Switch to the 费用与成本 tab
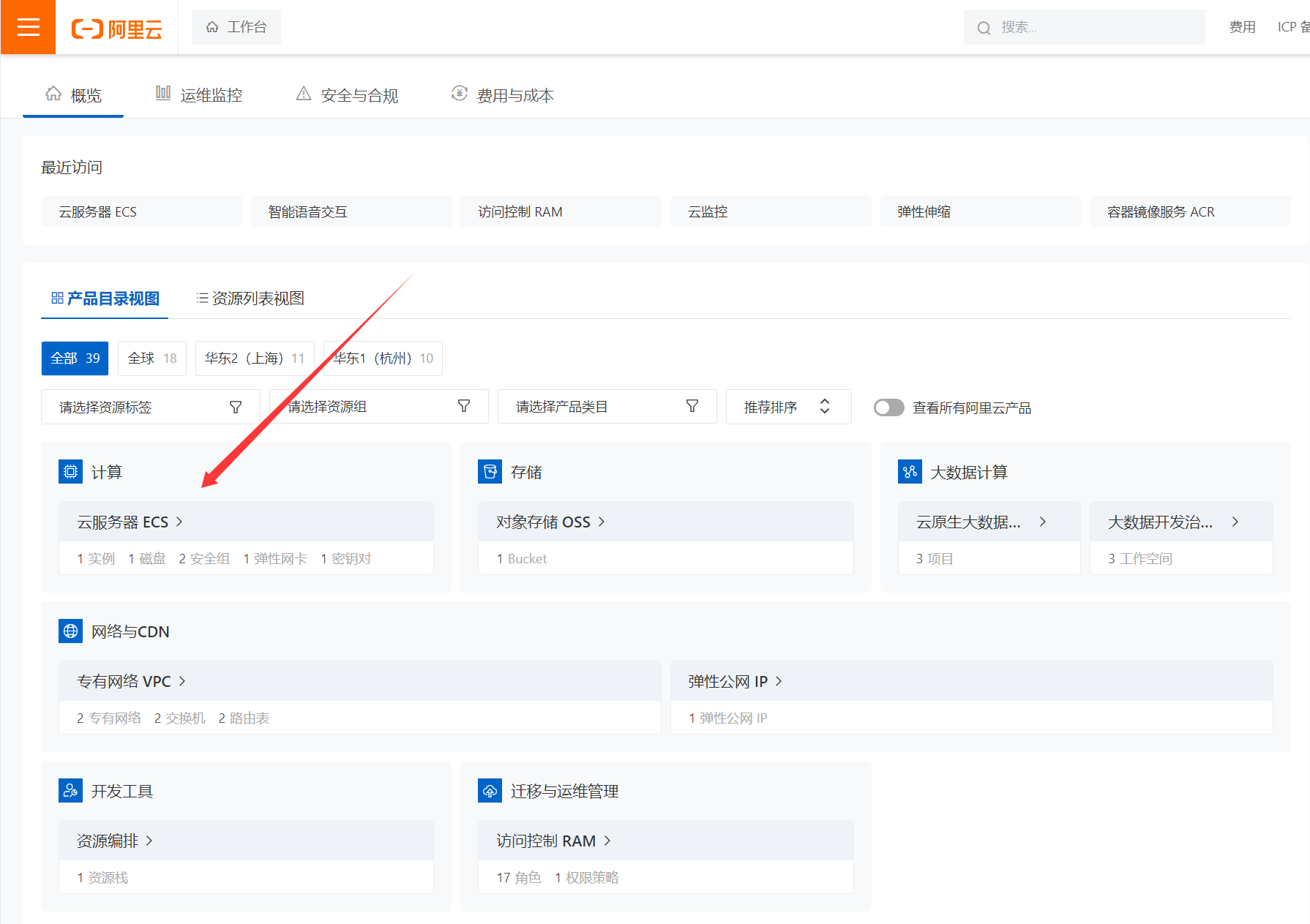1310x924 pixels. (503, 95)
